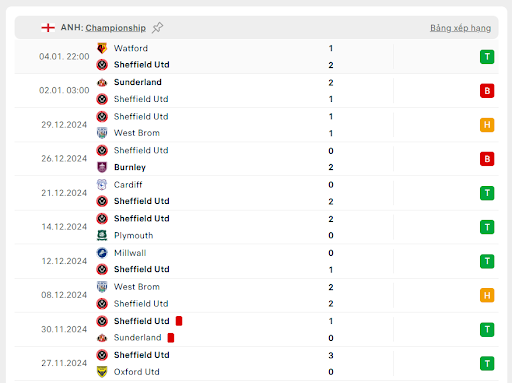This screenshot has height=383, width=512.
Task: Open the Cardiff vs Sheffield Utd match row
Action: coord(257,193)
